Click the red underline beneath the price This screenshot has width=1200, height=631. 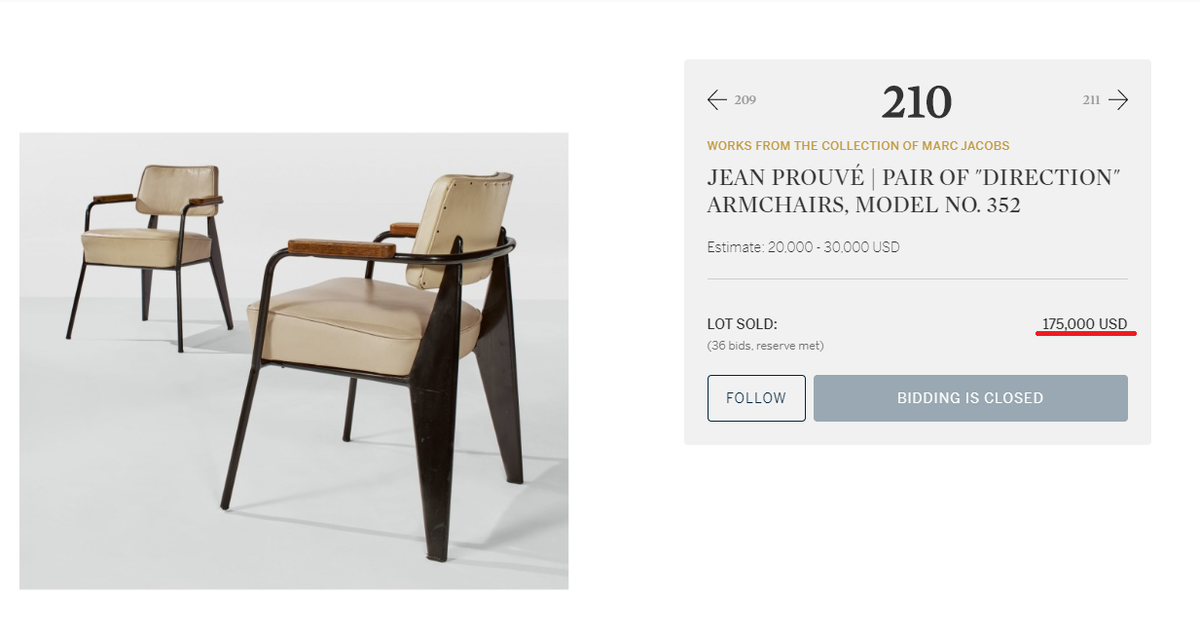click(x=1086, y=335)
